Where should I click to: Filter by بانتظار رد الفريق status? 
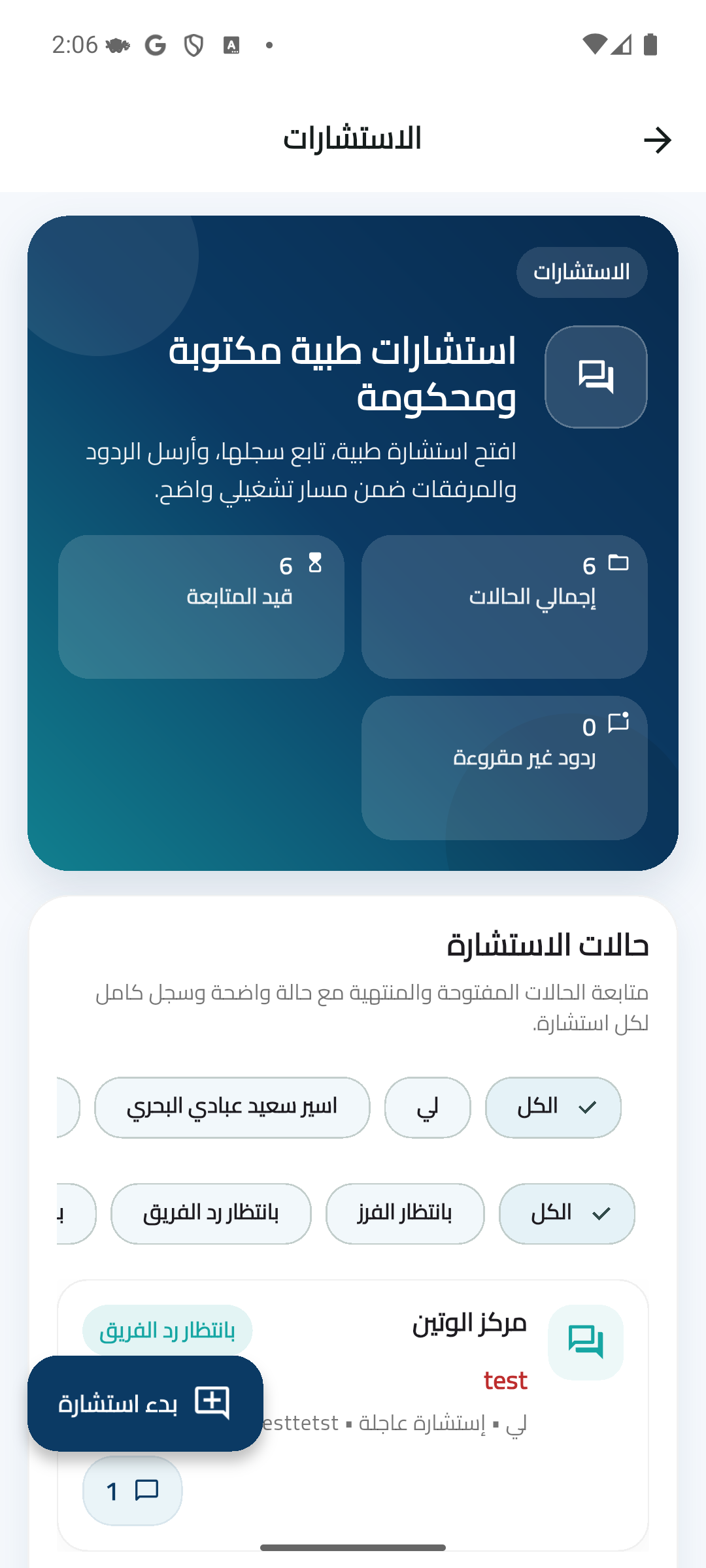click(x=211, y=1214)
